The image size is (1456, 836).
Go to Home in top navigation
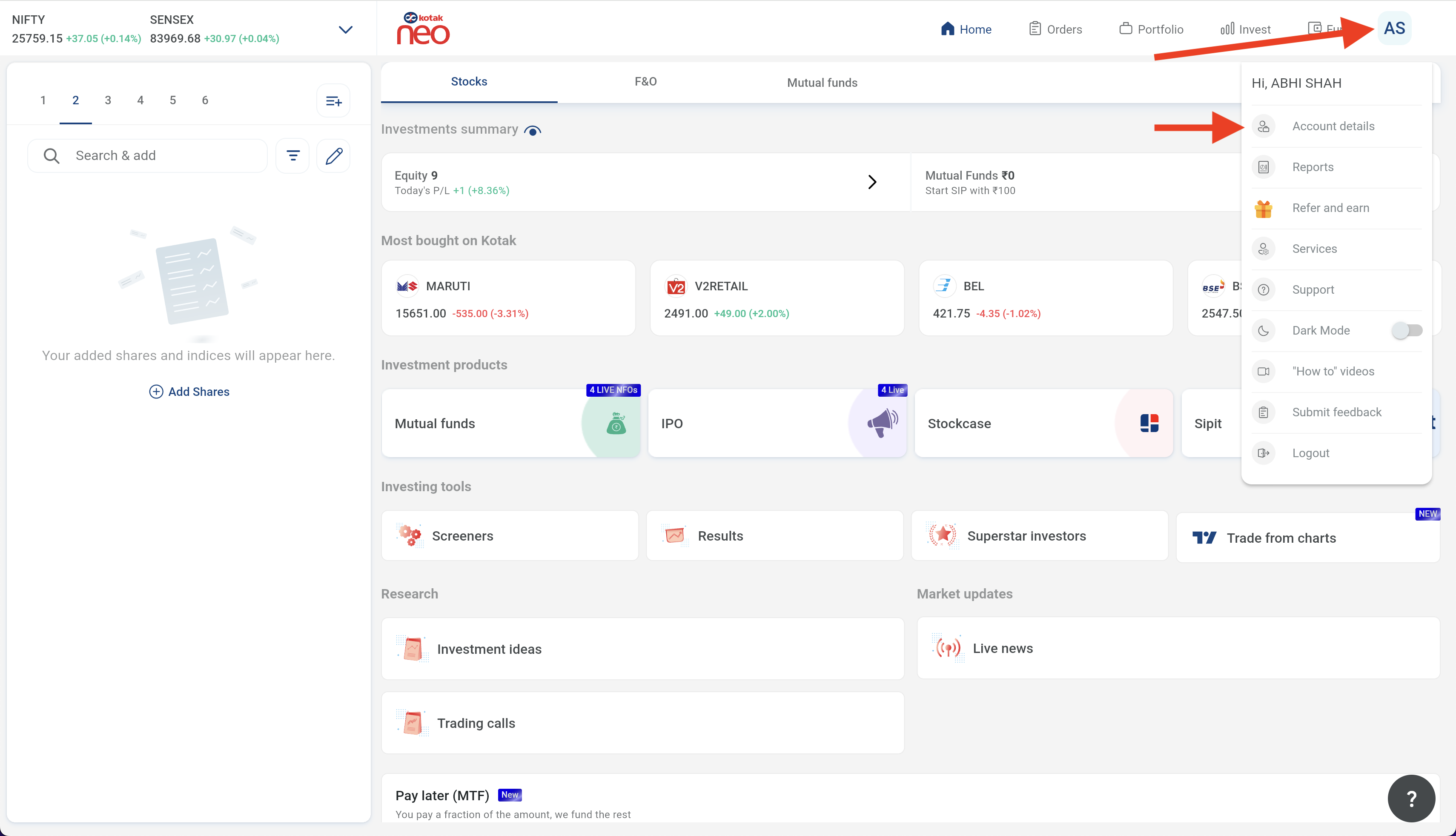[966, 29]
